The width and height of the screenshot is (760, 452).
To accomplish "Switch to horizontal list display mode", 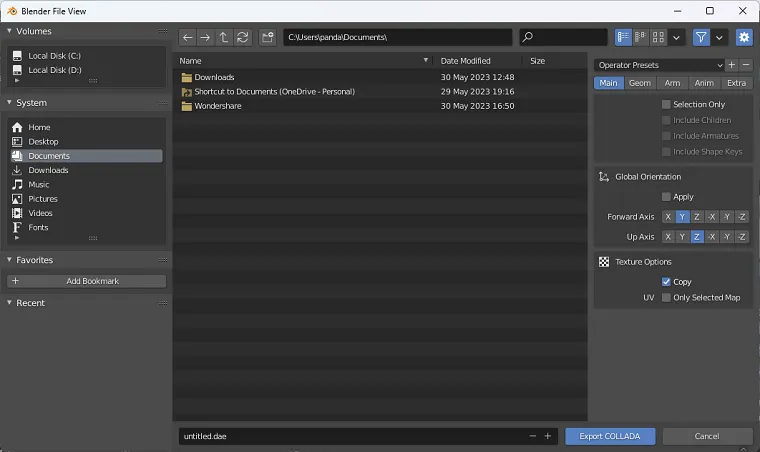I will pos(640,37).
